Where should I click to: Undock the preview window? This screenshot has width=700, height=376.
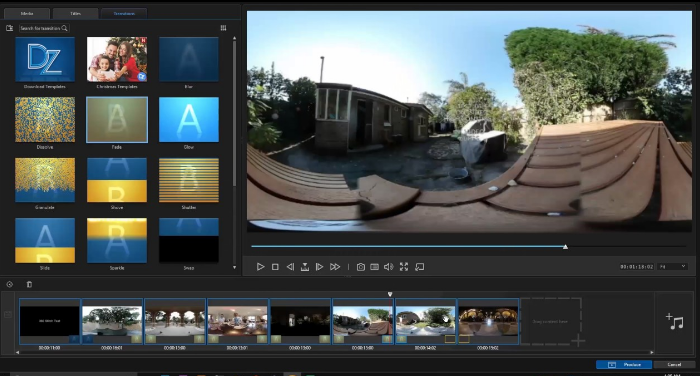pos(420,267)
